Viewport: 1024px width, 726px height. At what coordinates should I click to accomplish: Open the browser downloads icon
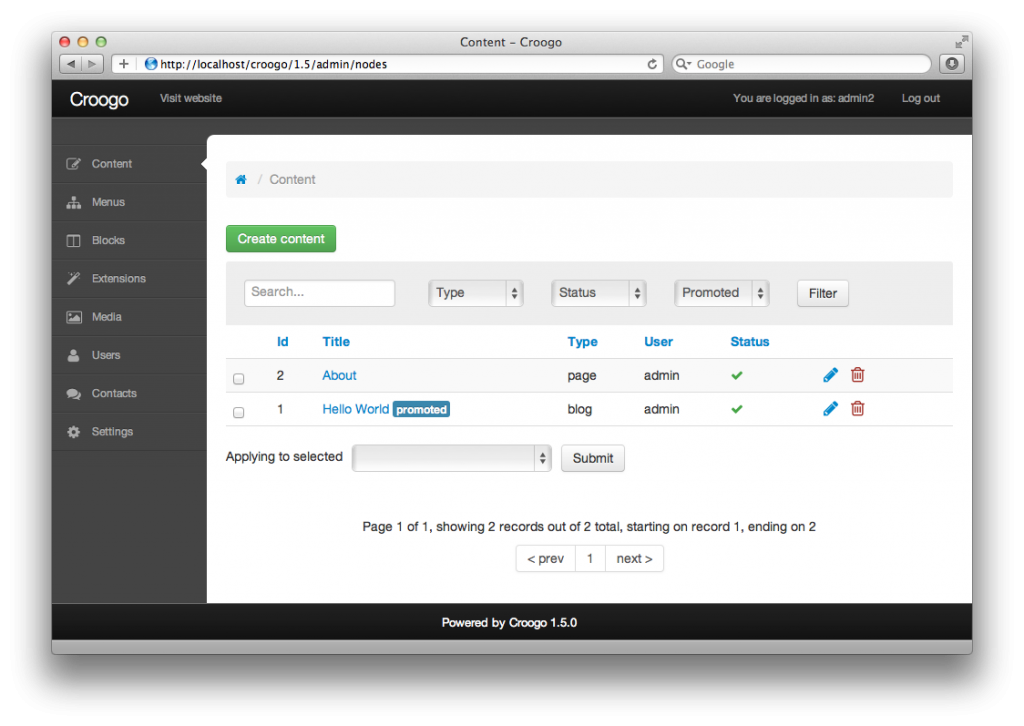(x=952, y=63)
